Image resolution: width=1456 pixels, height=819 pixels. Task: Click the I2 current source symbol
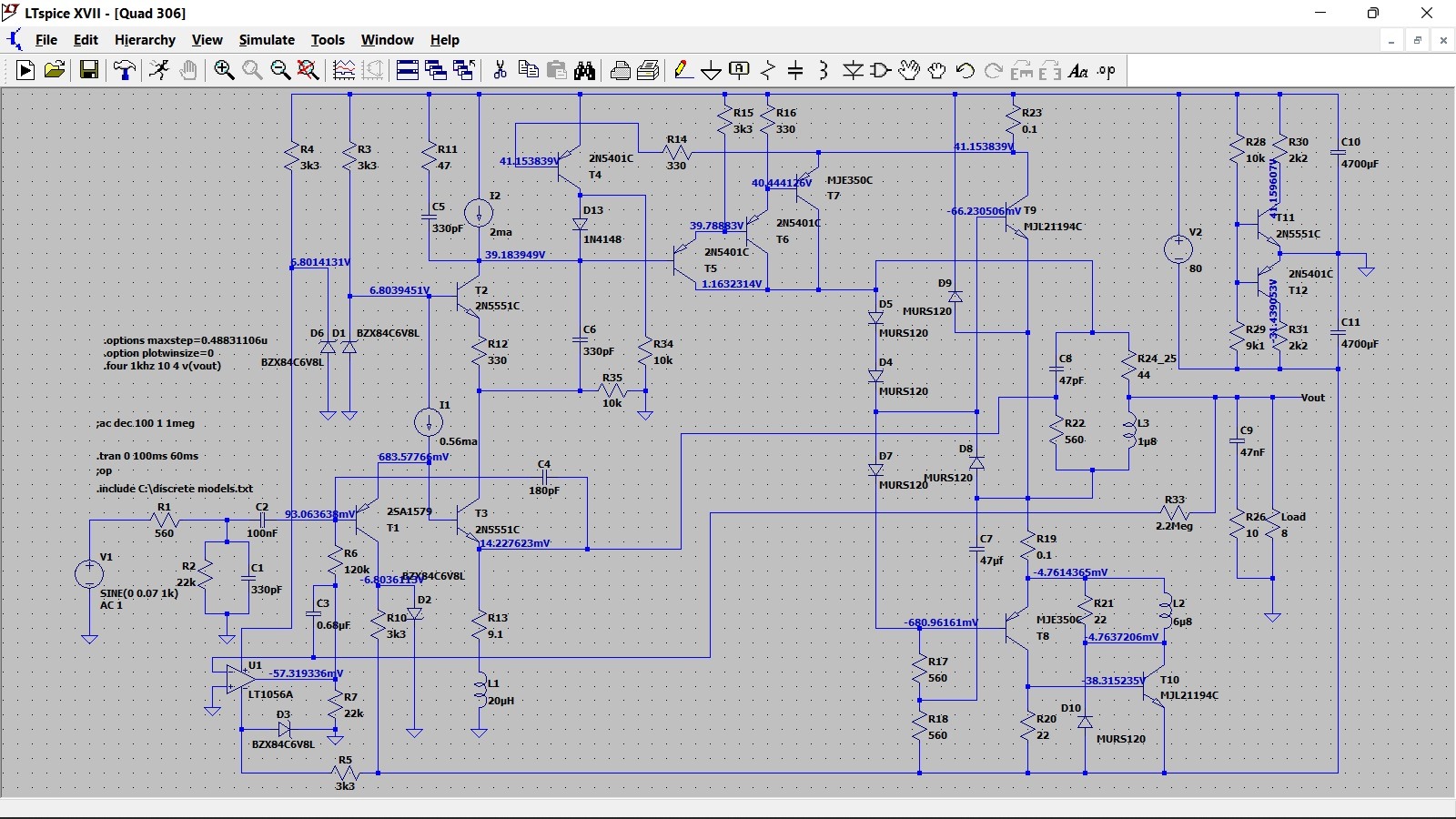[x=479, y=213]
